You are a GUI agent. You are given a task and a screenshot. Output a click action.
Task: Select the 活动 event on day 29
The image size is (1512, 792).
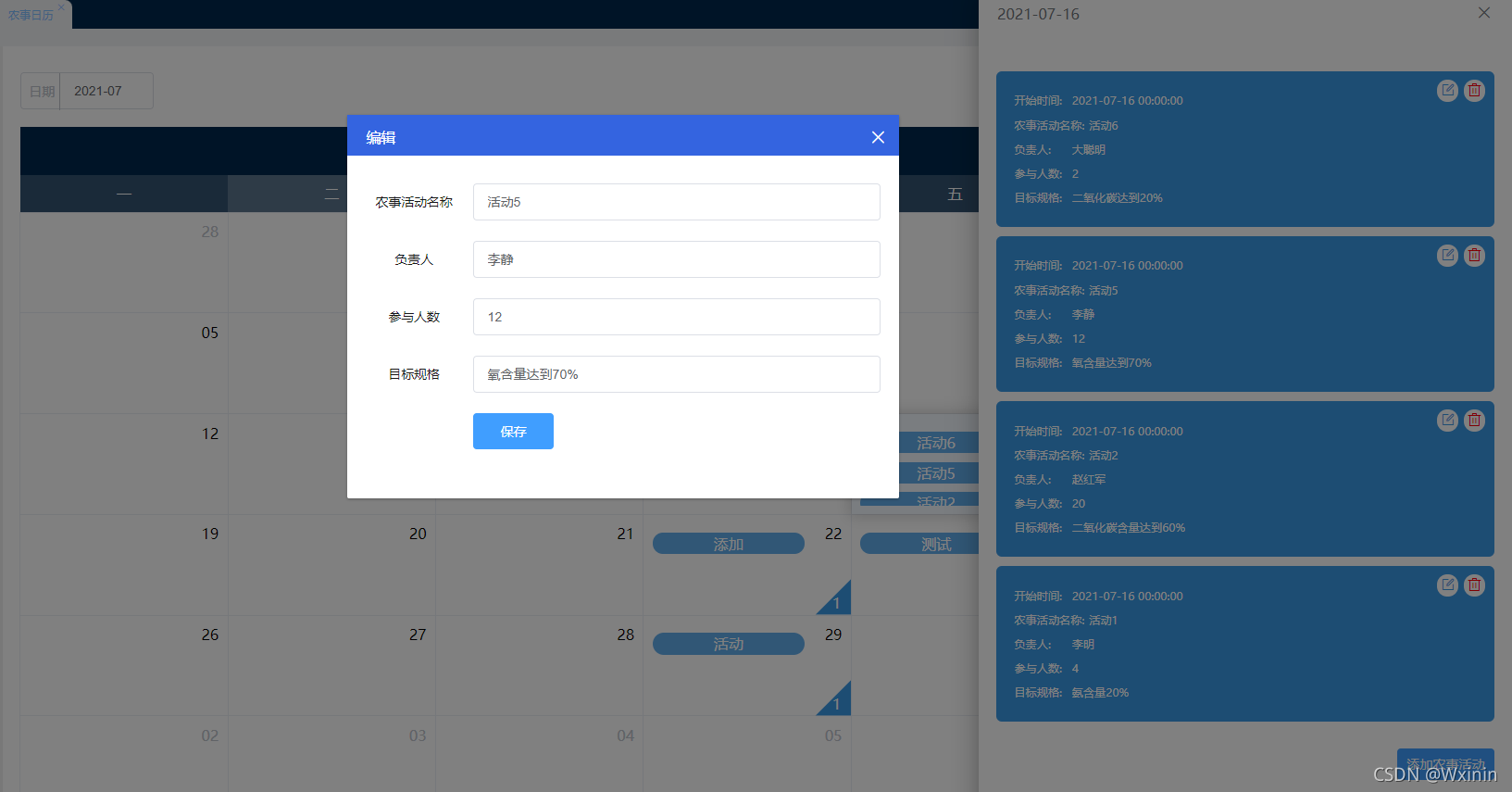tap(729, 644)
